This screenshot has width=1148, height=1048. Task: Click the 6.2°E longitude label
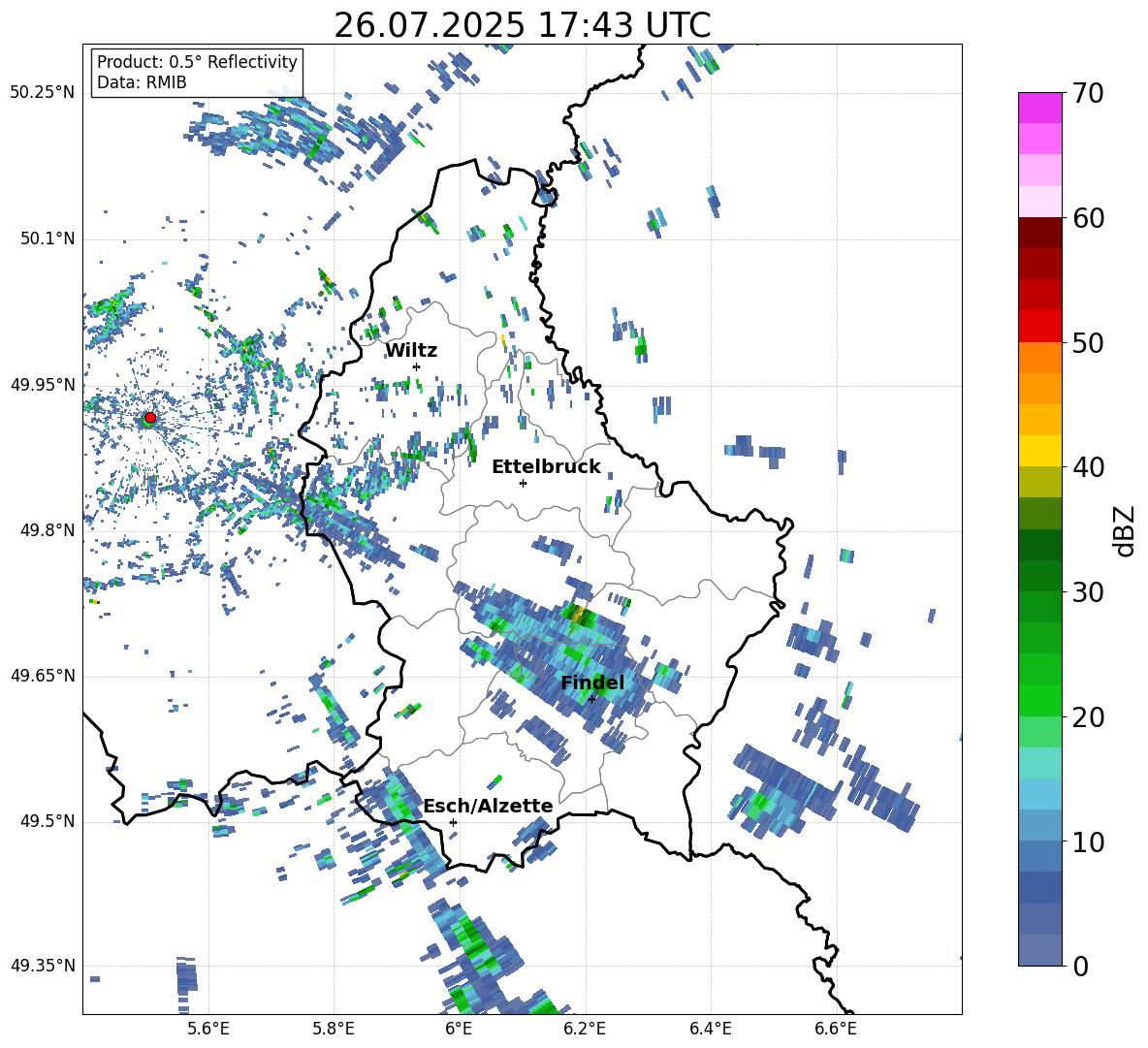click(x=585, y=1029)
